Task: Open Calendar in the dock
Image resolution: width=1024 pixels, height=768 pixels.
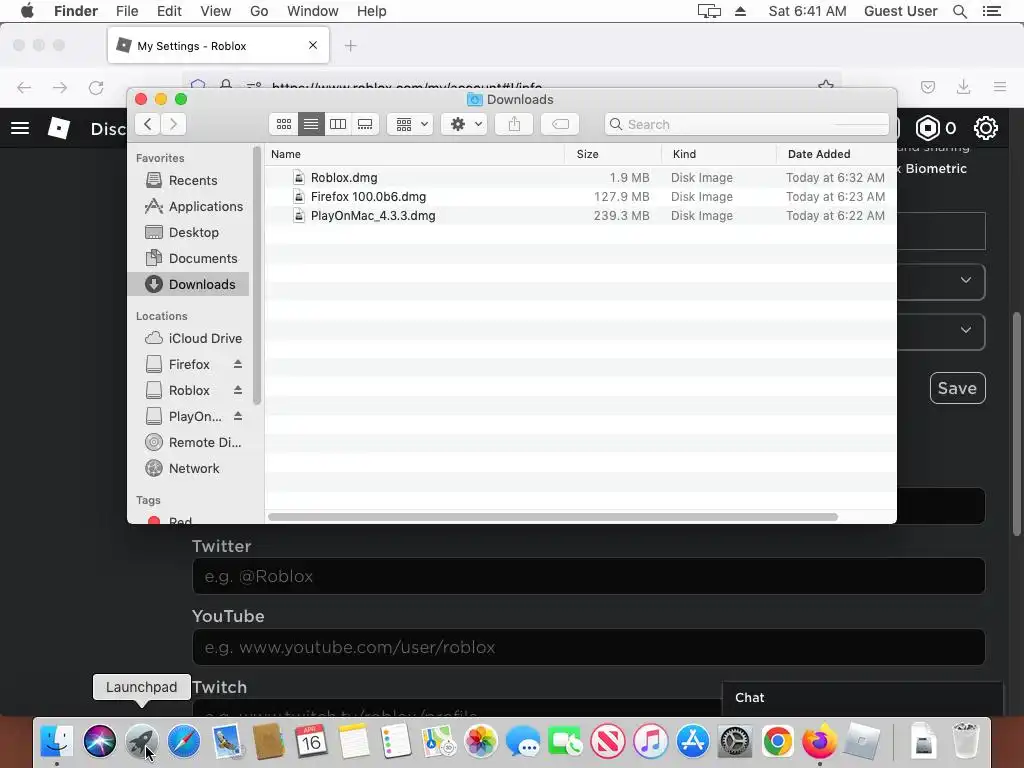Action: (x=311, y=742)
